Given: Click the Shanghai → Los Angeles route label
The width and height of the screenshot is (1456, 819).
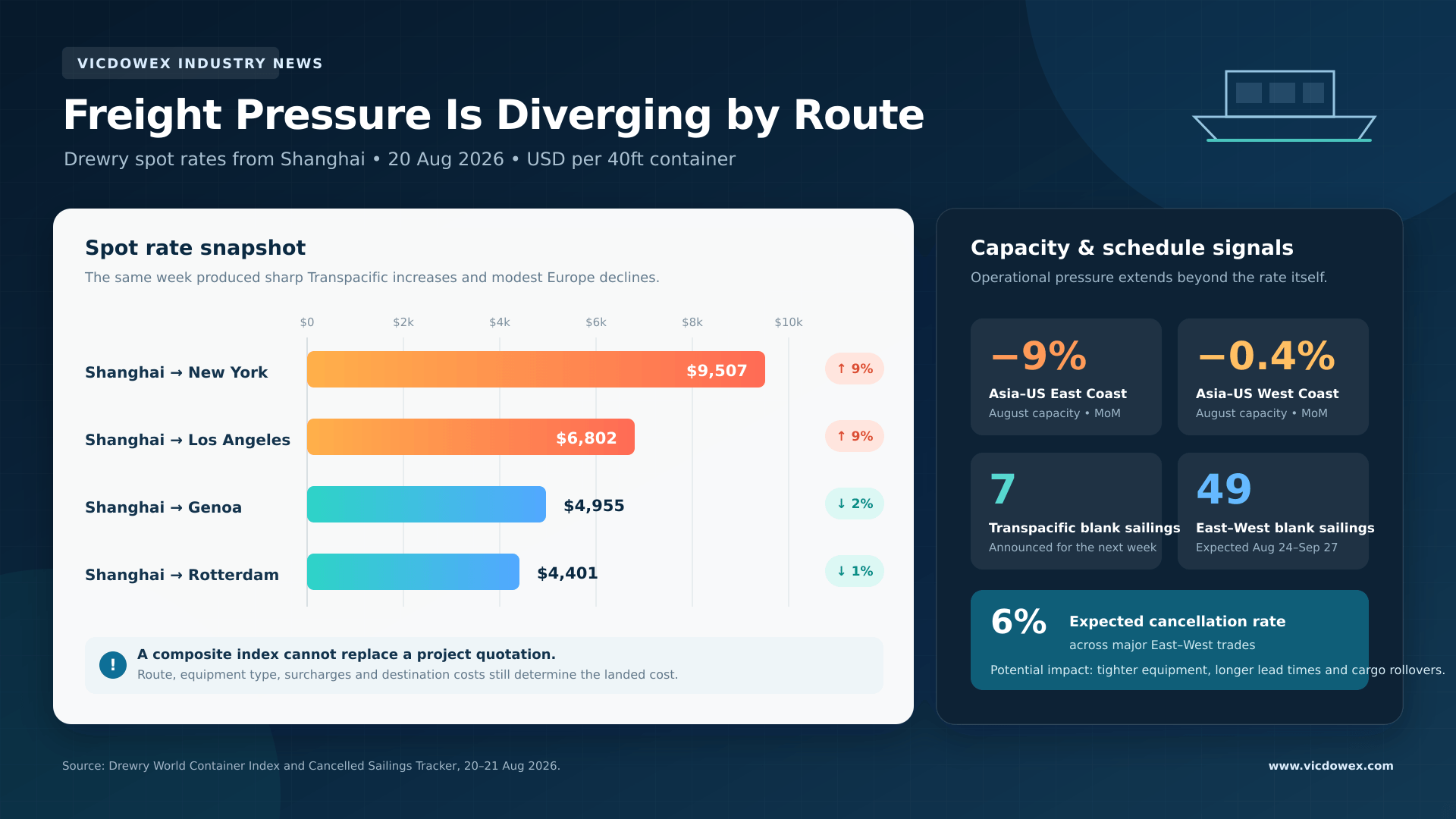Looking at the screenshot, I should pyautogui.click(x=187, y=440).
